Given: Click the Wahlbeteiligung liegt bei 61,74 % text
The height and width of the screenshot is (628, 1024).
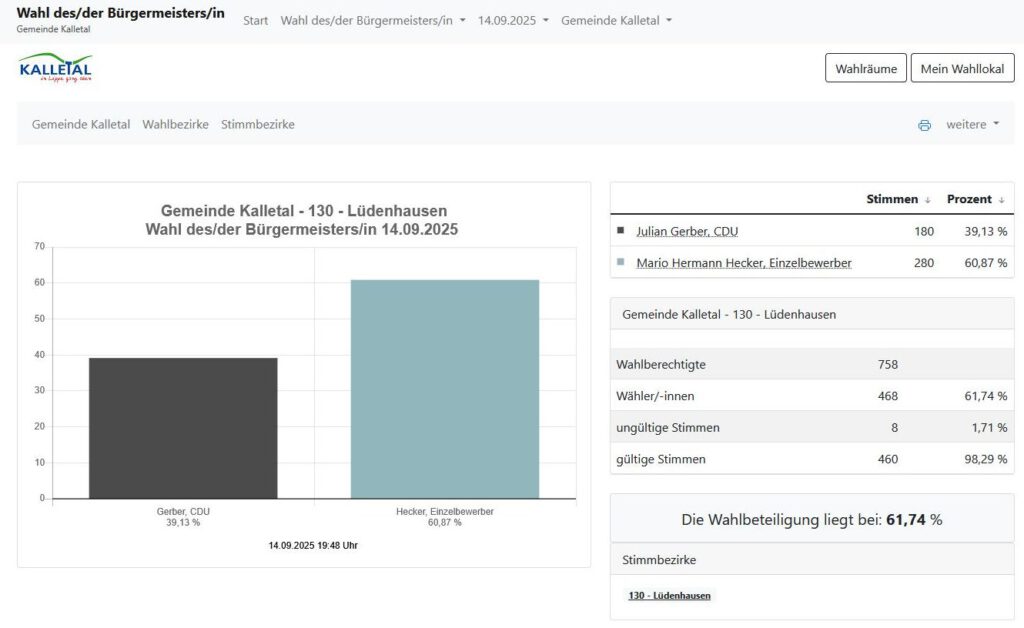Looking at the screenshot, I should click(x=812, y=520).
